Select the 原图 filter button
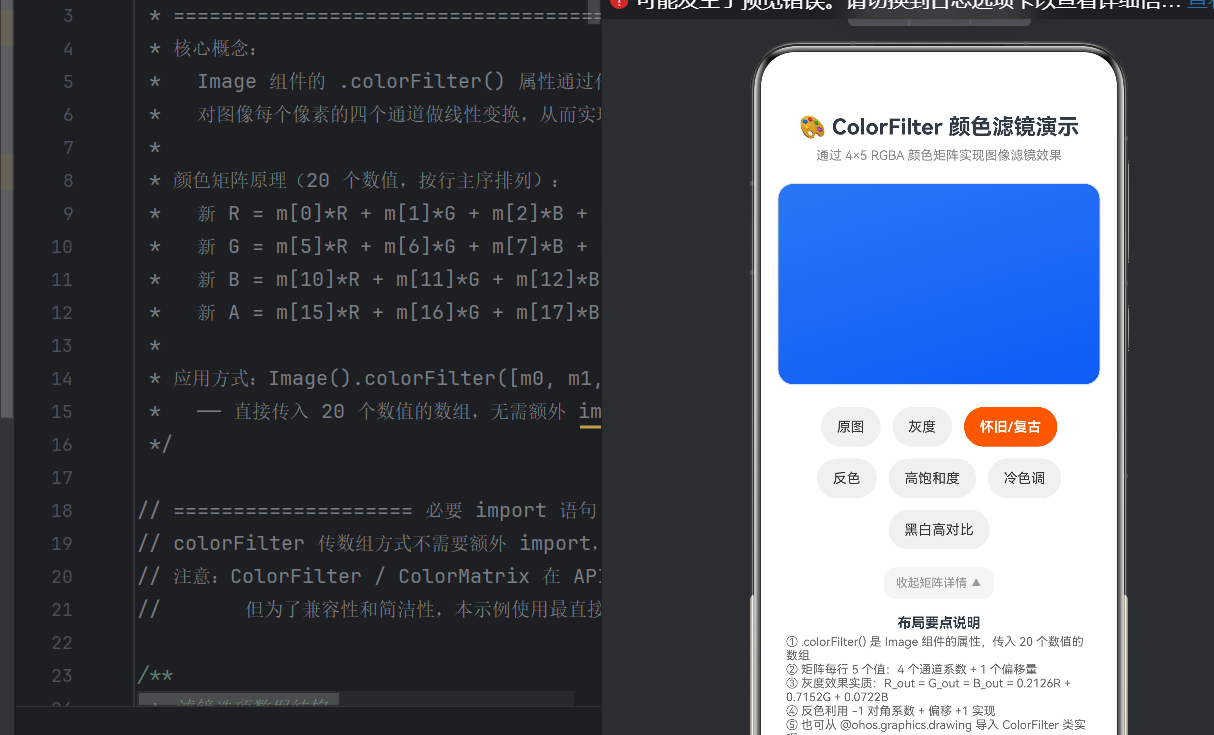1214x735 pixels. (850, 427)
